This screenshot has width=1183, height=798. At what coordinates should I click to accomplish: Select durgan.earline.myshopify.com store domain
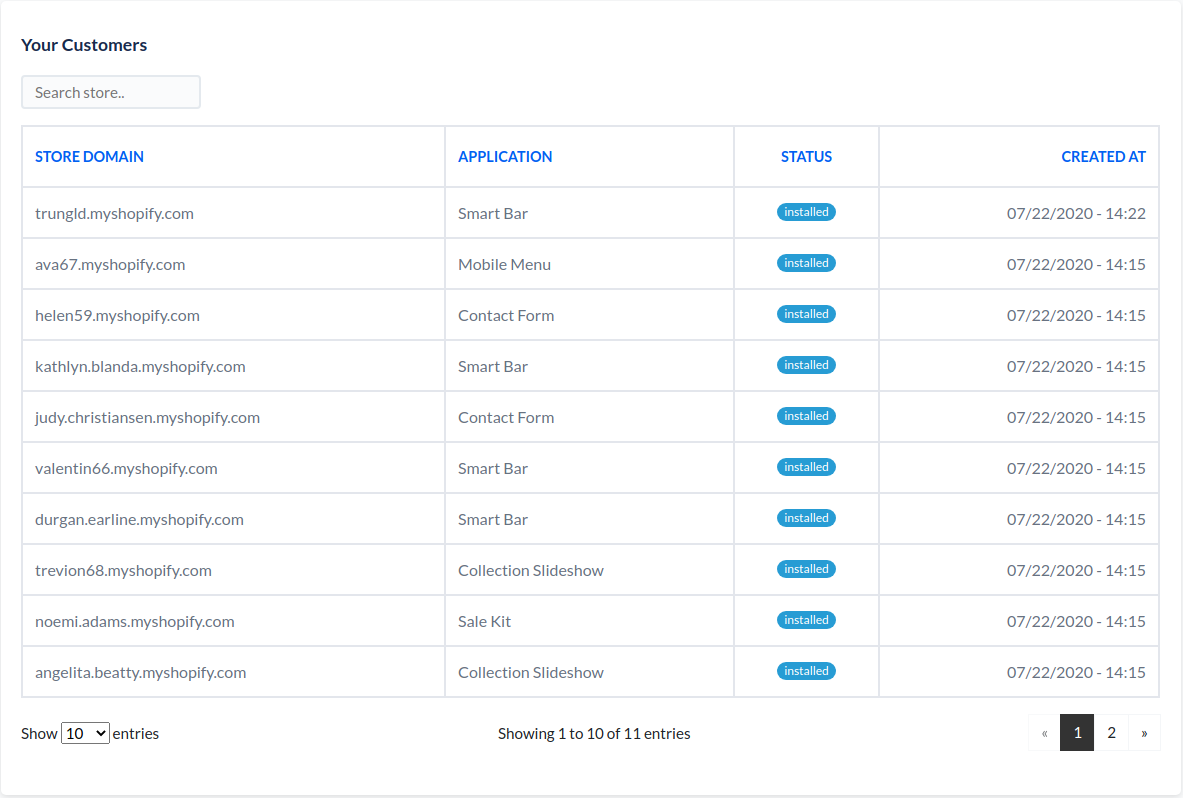pos(139,520)
